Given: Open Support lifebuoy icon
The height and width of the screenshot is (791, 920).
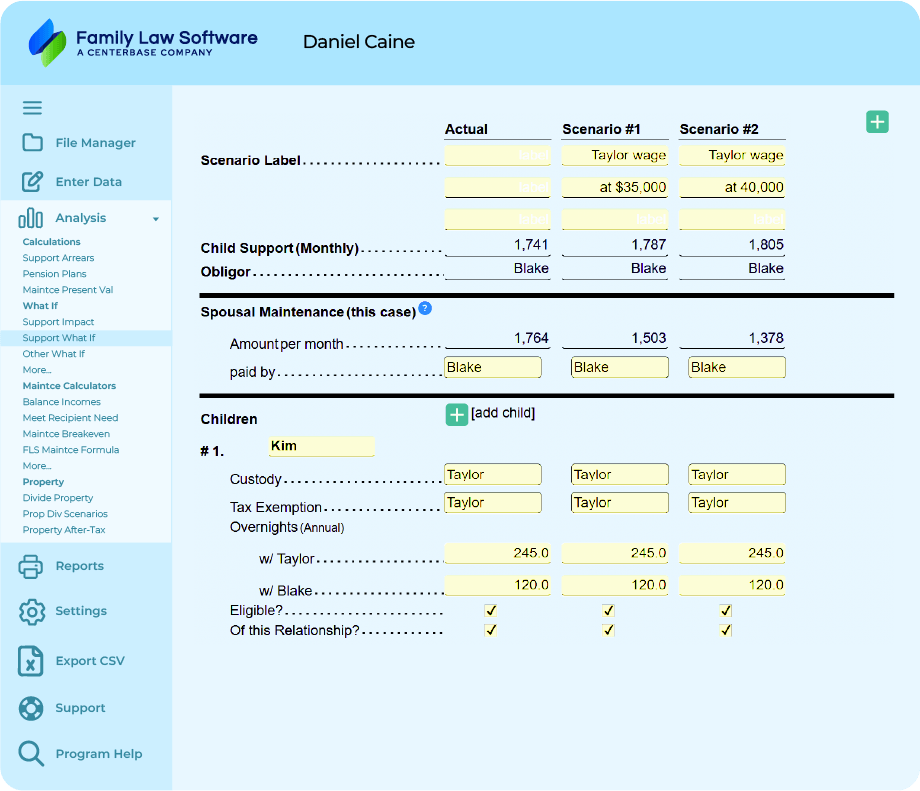Looking at the screenshot, I should pyautogui.click(x=32, y=708).
